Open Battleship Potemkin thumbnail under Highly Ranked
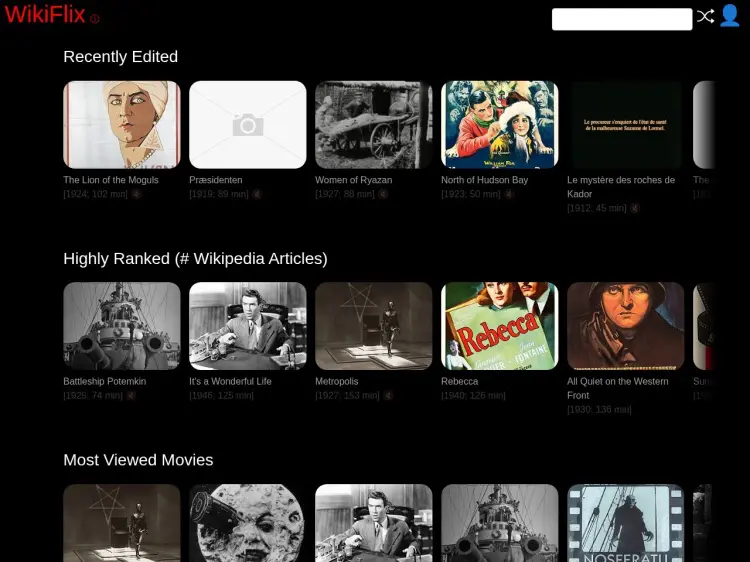 click(122, 326)
